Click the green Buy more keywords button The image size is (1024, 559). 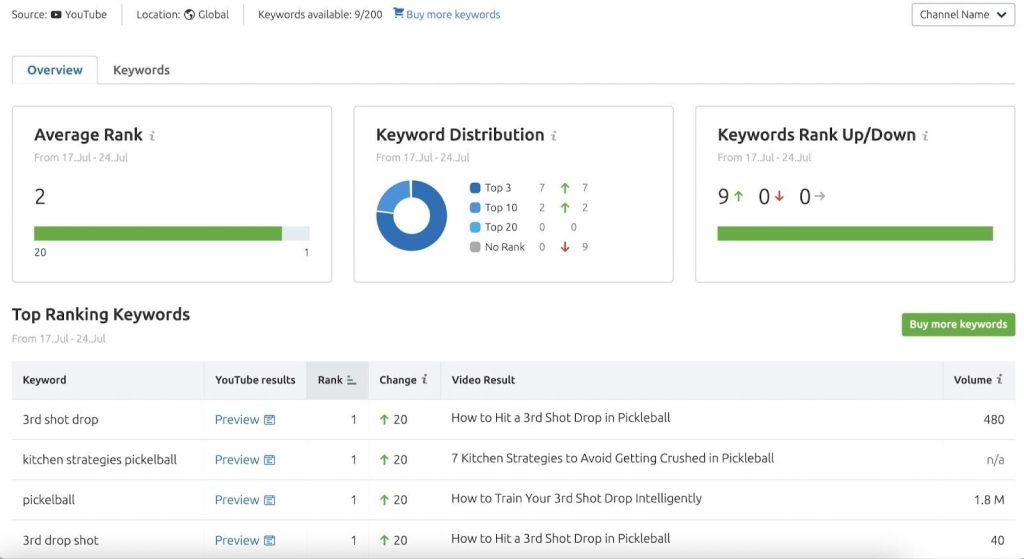[x=958, y=325]
